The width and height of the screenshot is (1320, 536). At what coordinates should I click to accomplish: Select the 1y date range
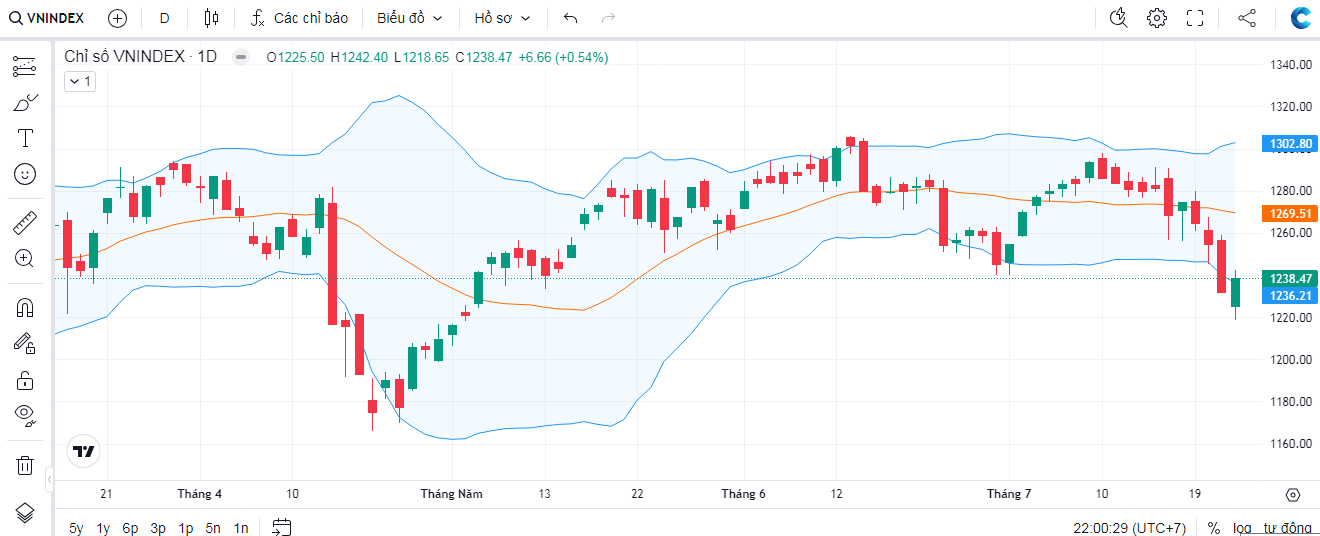(103, 528)
